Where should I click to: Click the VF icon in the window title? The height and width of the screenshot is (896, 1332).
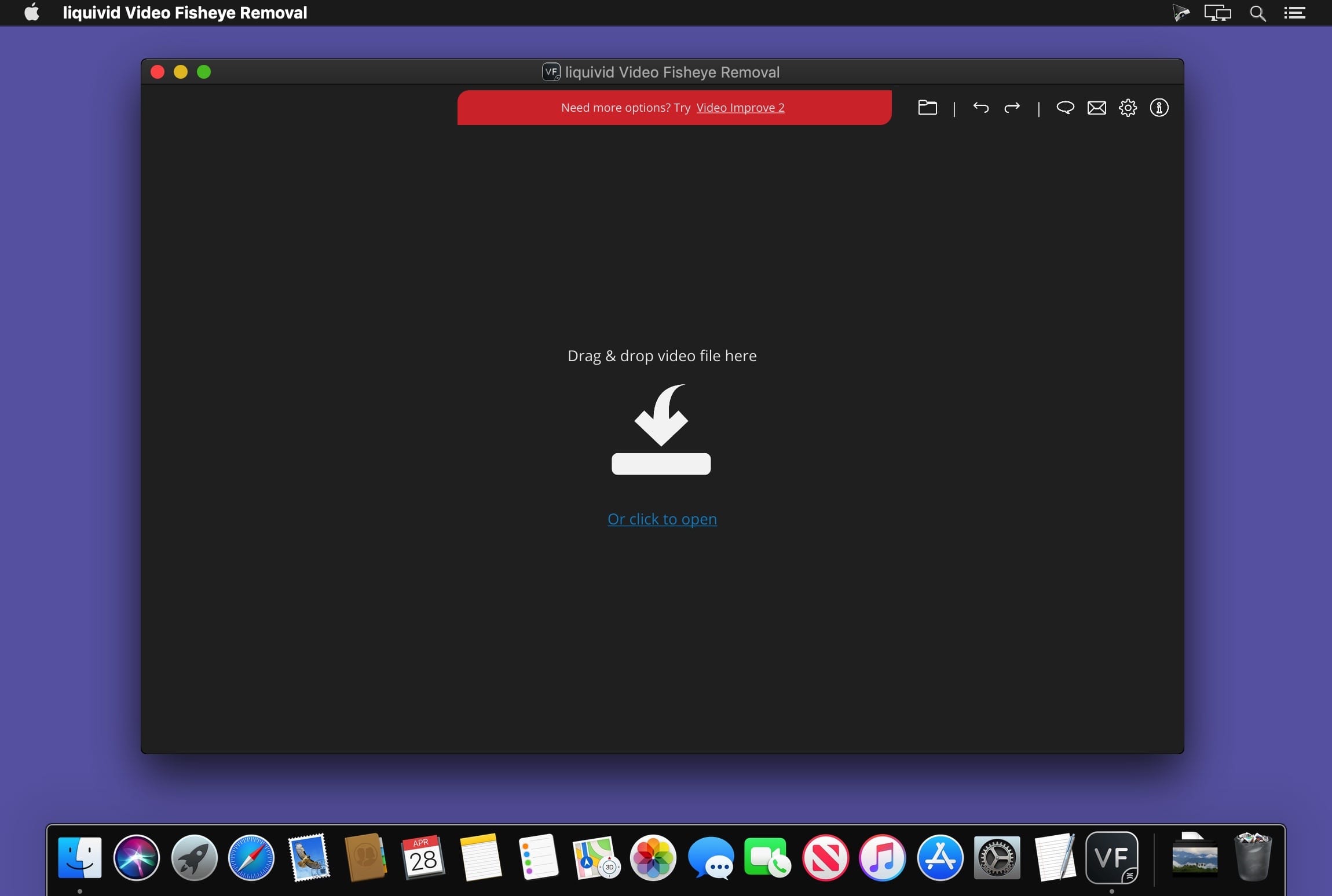click(x=551, y=72)
